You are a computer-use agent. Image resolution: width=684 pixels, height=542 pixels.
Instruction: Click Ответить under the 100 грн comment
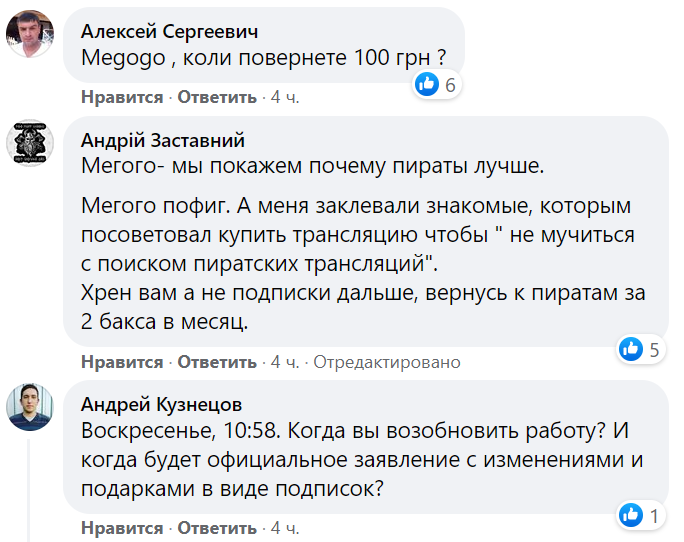tap(216, 97)
